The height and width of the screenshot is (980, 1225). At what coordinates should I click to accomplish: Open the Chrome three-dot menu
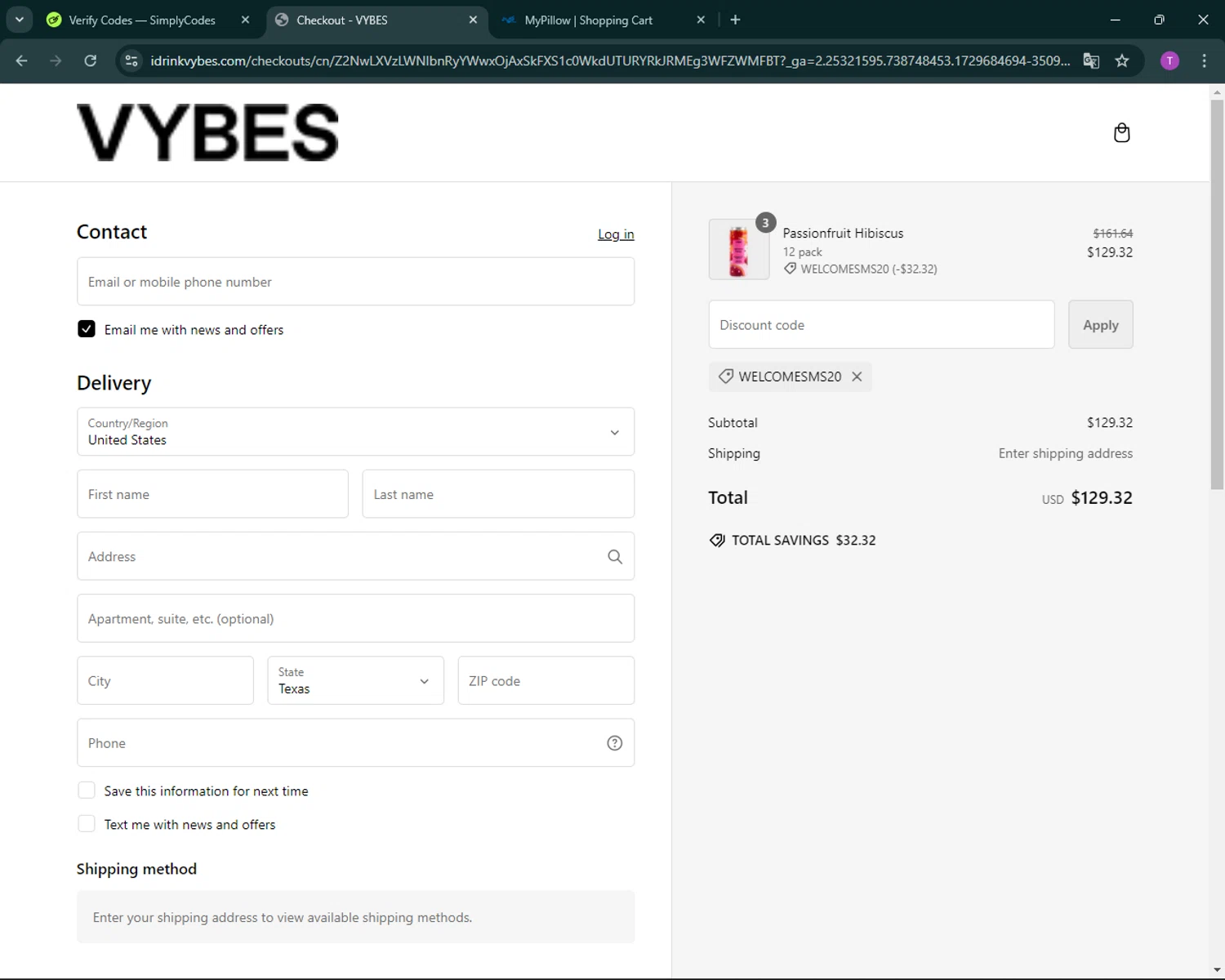[1204, 60]
